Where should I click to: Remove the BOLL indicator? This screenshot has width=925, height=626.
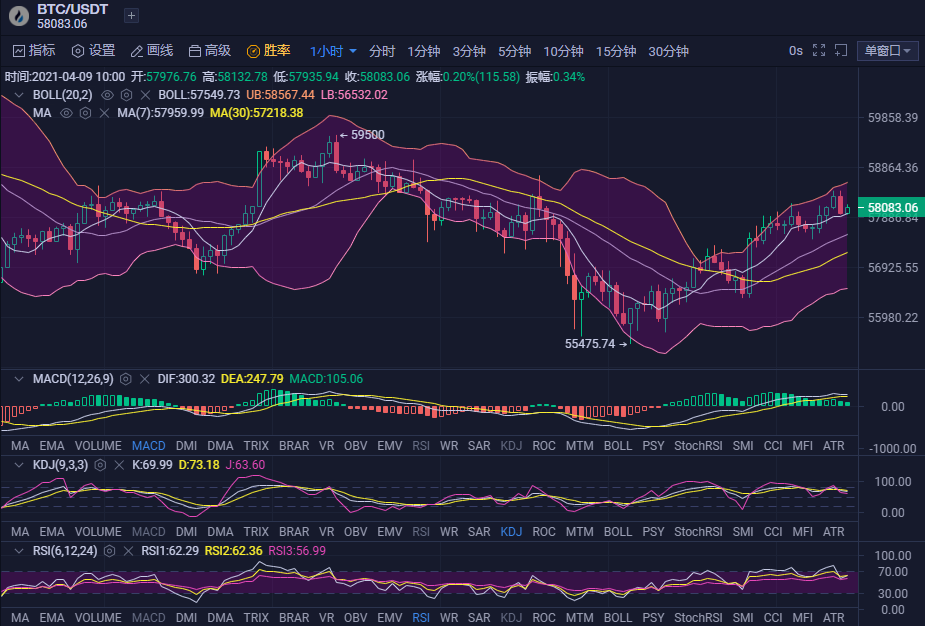coord(145,95)
